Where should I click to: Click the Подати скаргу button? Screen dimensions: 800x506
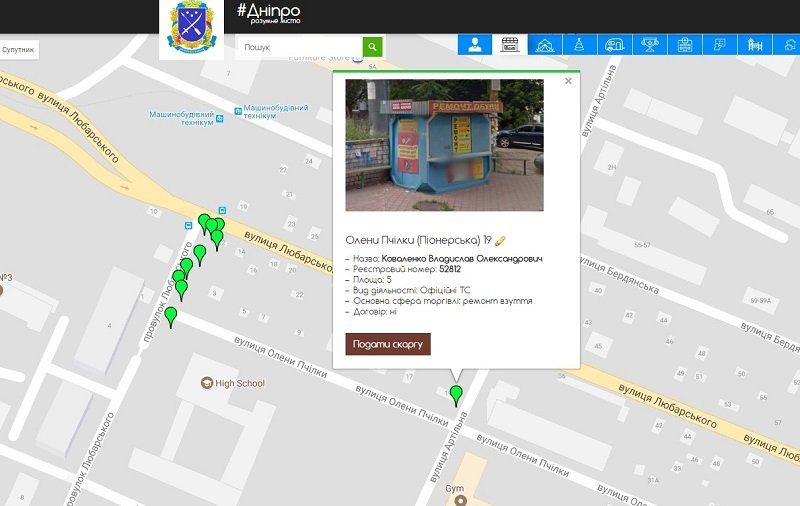(388, 344)
